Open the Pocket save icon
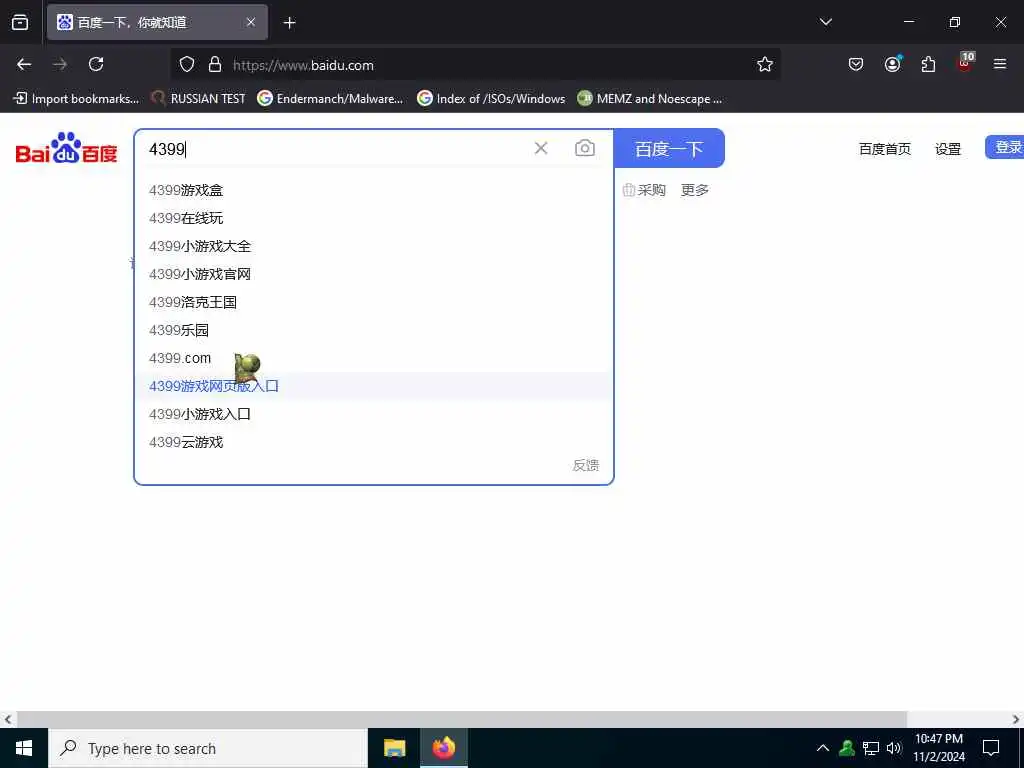Image resolution: width=1024 pixels, height=768 pixels. point(856,64)
